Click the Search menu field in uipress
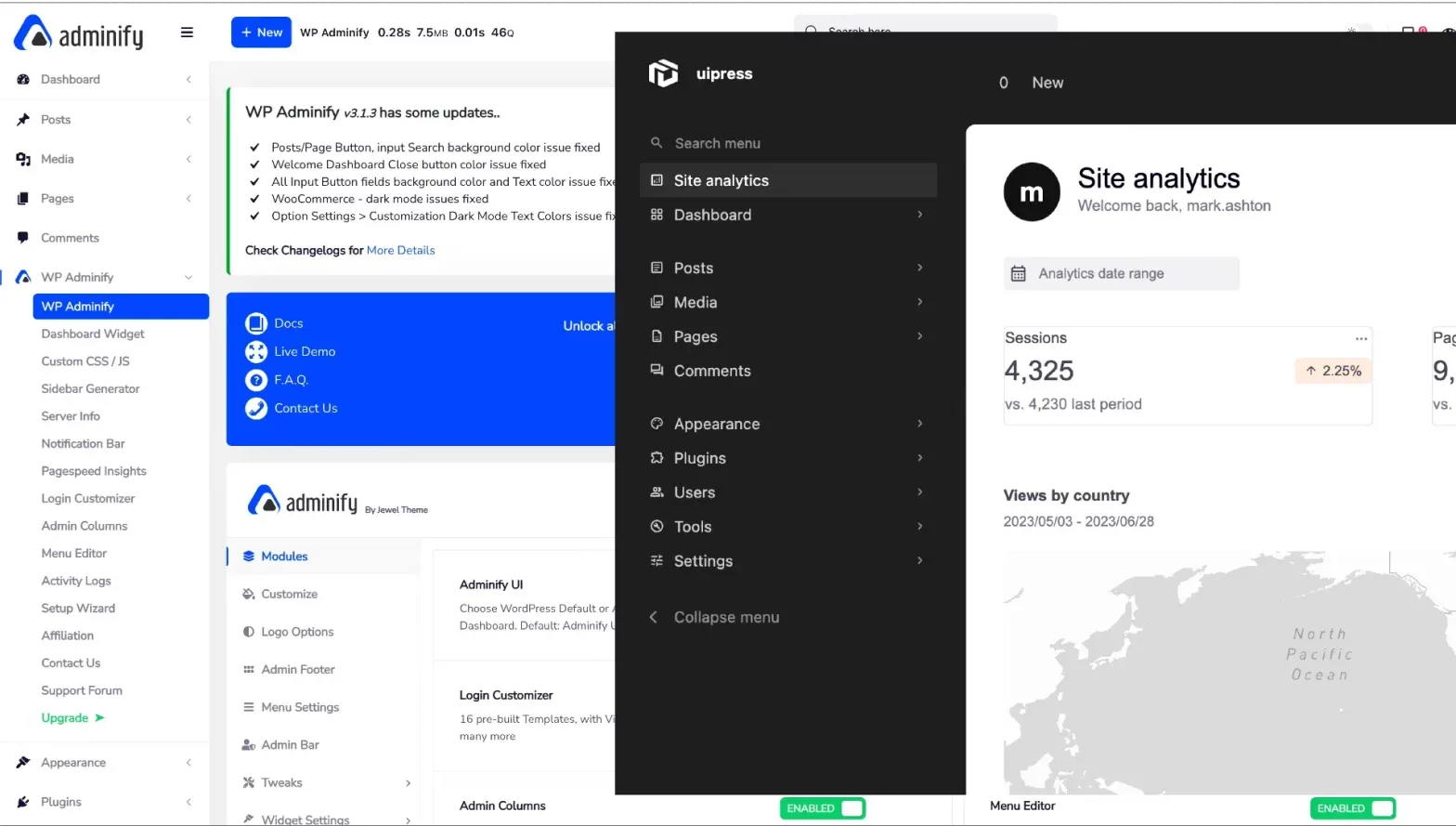The height and width of the screenshot is (826, 1456). (x=788, y=143)
